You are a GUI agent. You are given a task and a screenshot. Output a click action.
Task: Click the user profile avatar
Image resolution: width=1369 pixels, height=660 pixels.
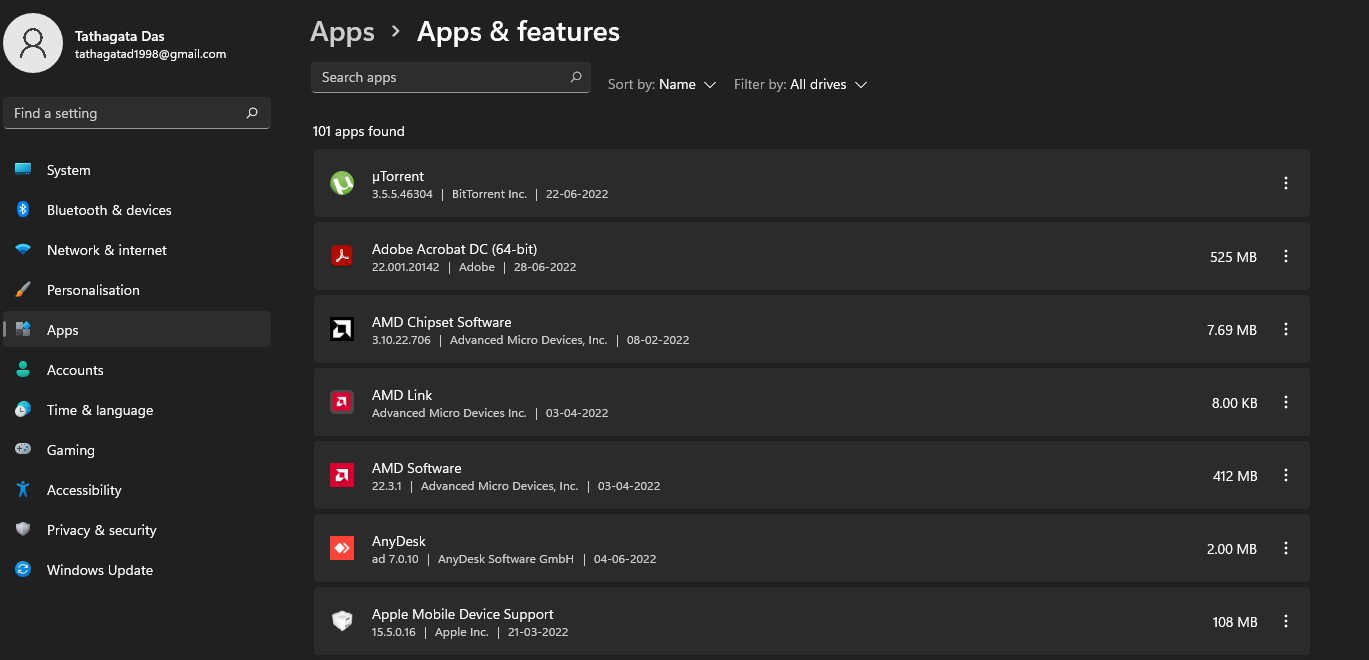34,44
